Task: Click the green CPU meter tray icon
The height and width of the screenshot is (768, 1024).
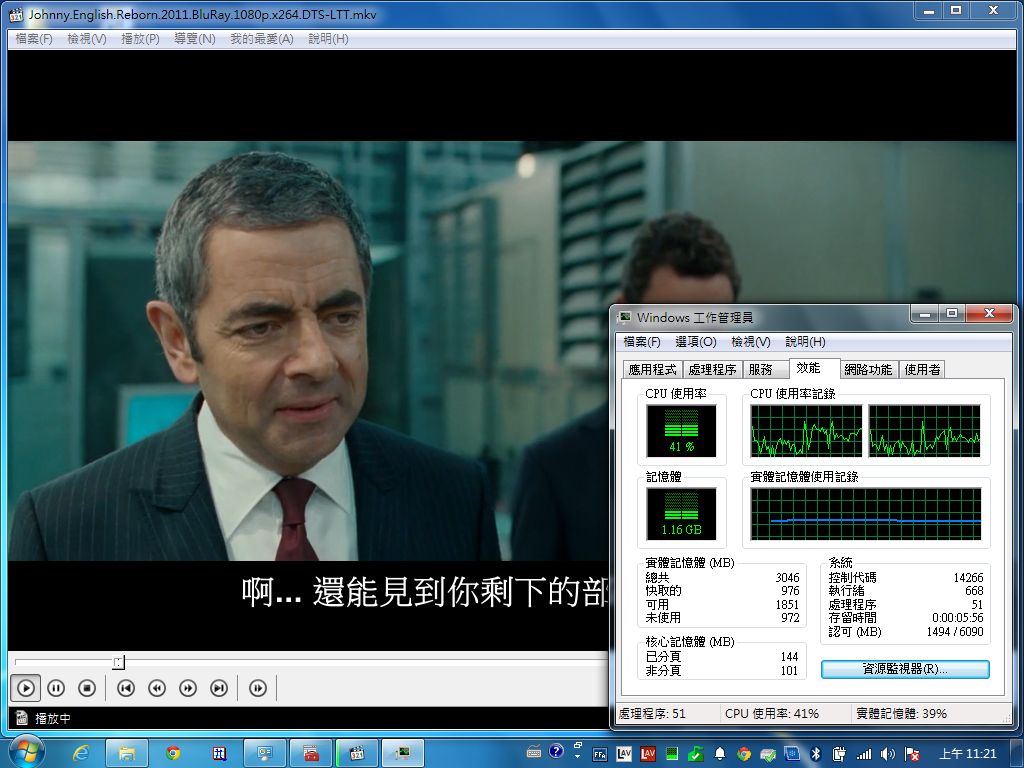Action: tap(672, 754)
